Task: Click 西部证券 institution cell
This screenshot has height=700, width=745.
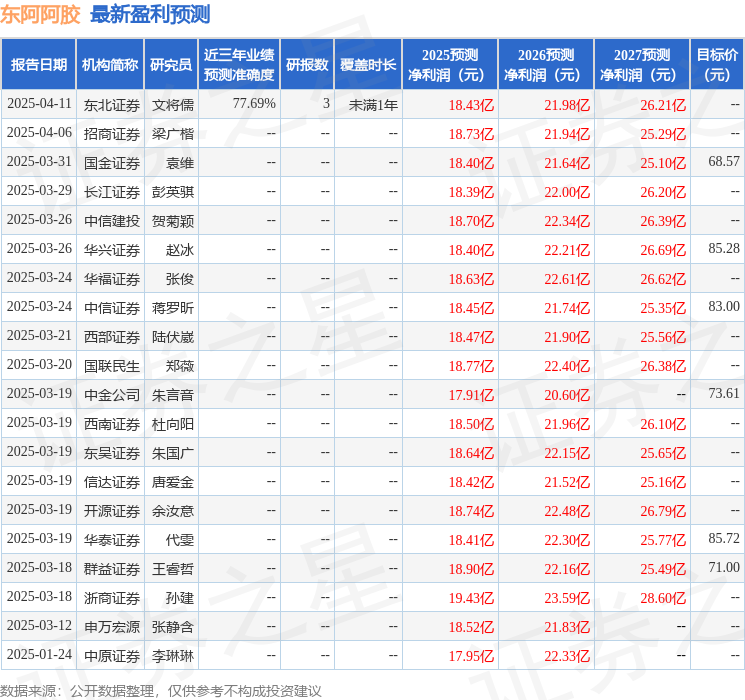Action: pos(112,337)
